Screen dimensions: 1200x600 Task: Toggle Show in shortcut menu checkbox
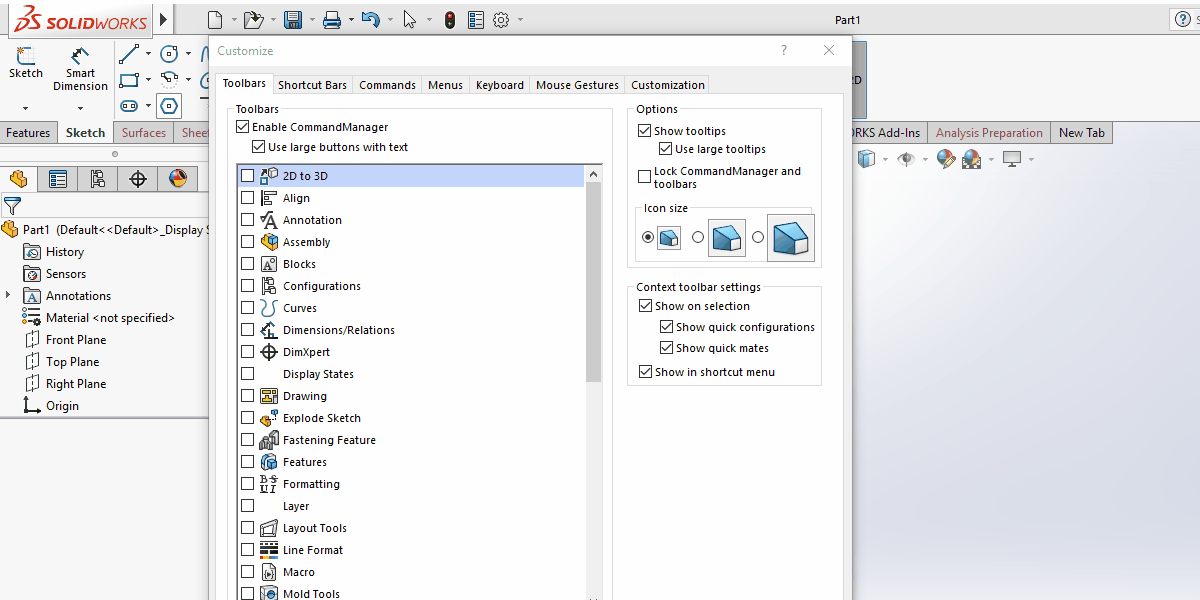click(644, 372)
